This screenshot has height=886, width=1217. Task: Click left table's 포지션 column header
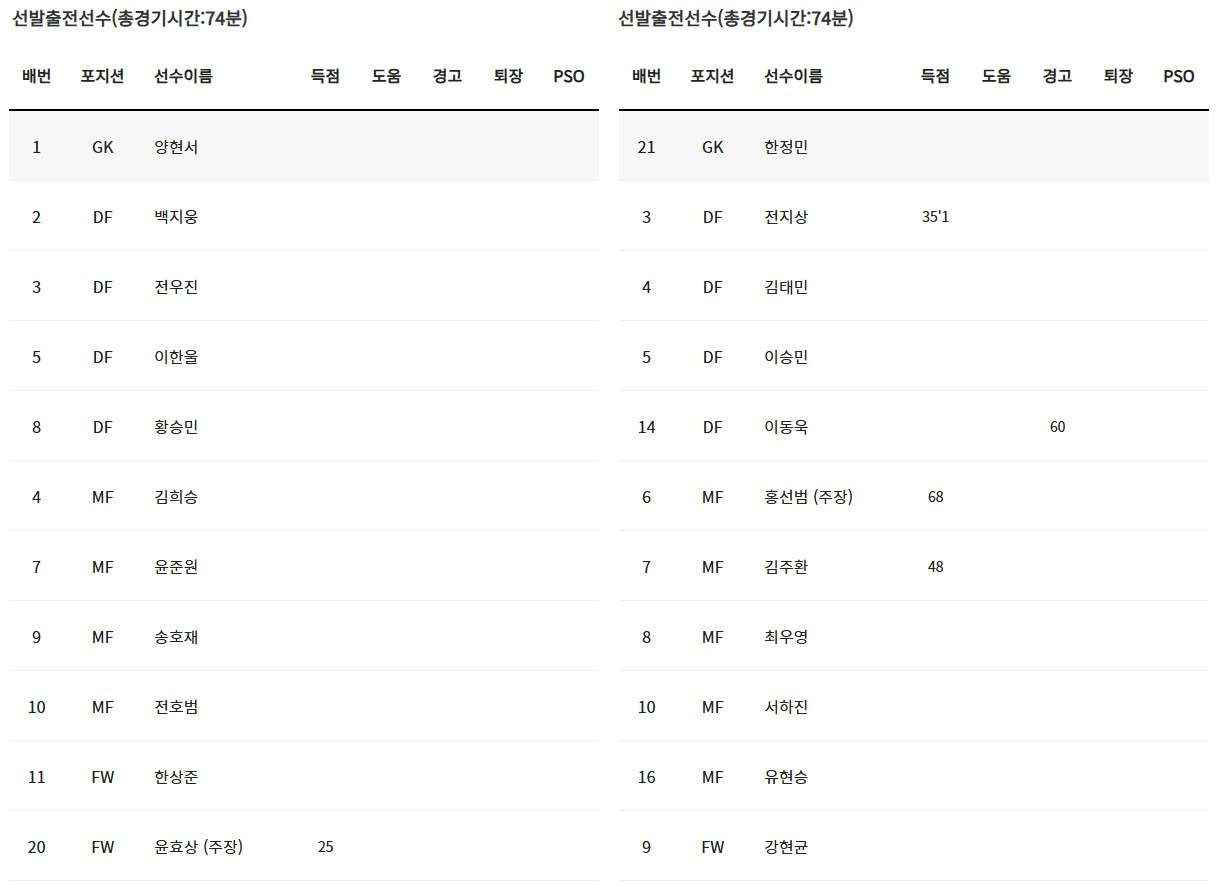coord(103,76)
